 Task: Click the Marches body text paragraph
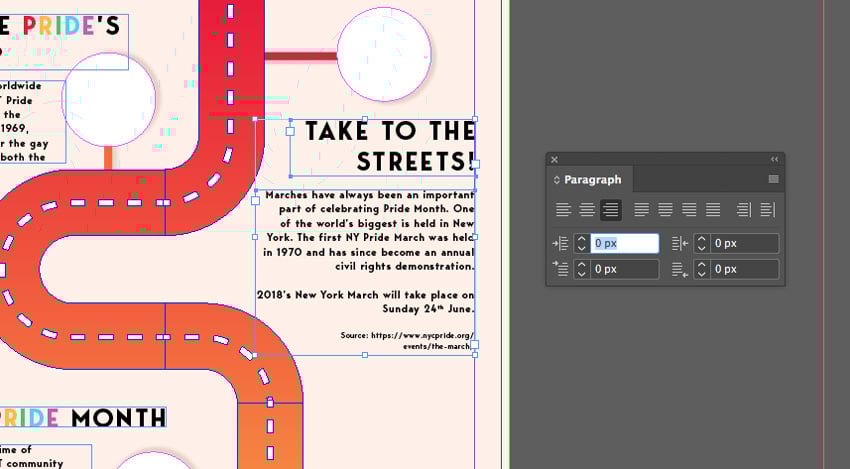pos(369,230)
